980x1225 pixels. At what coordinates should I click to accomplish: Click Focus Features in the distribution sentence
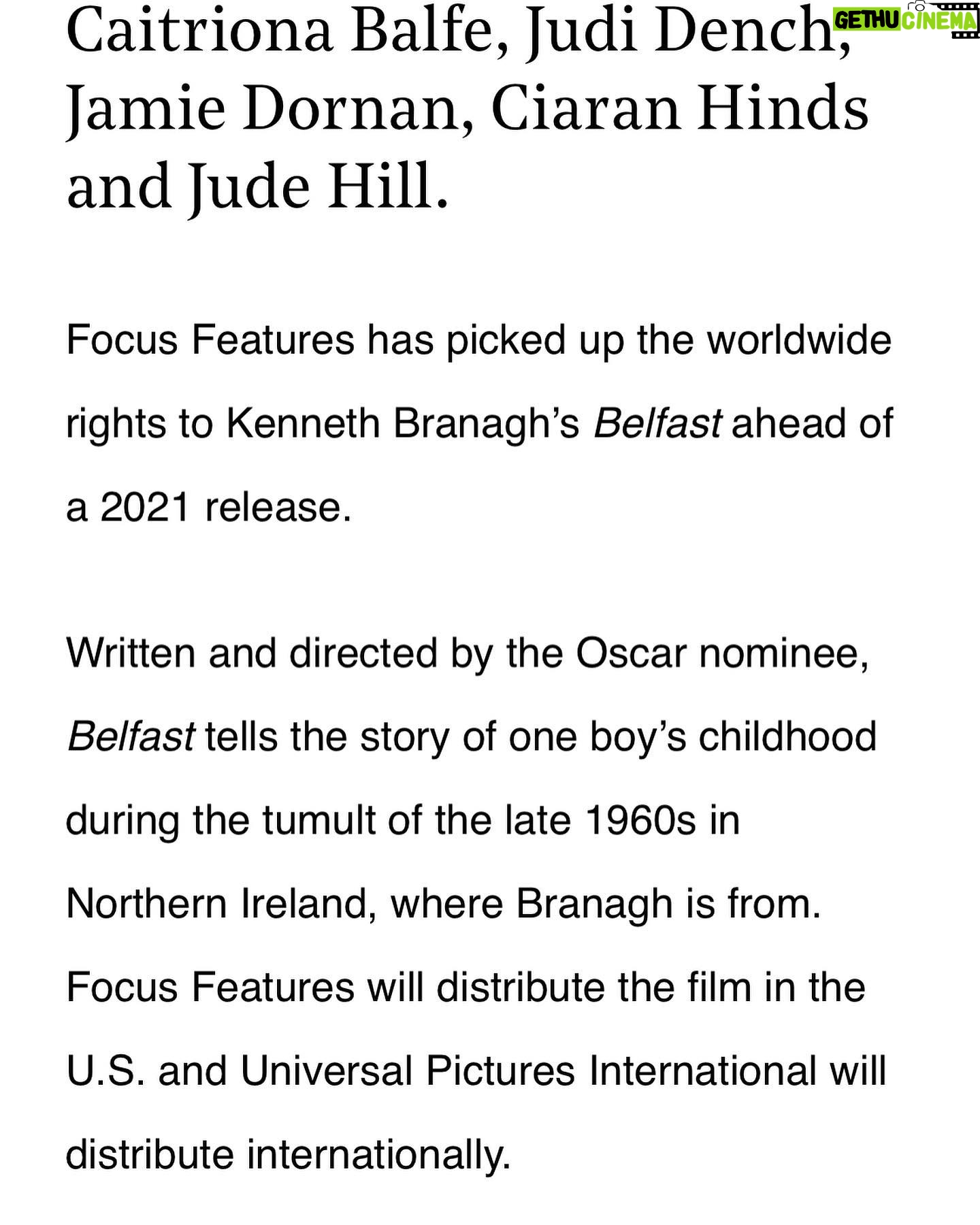click(210, 987)
